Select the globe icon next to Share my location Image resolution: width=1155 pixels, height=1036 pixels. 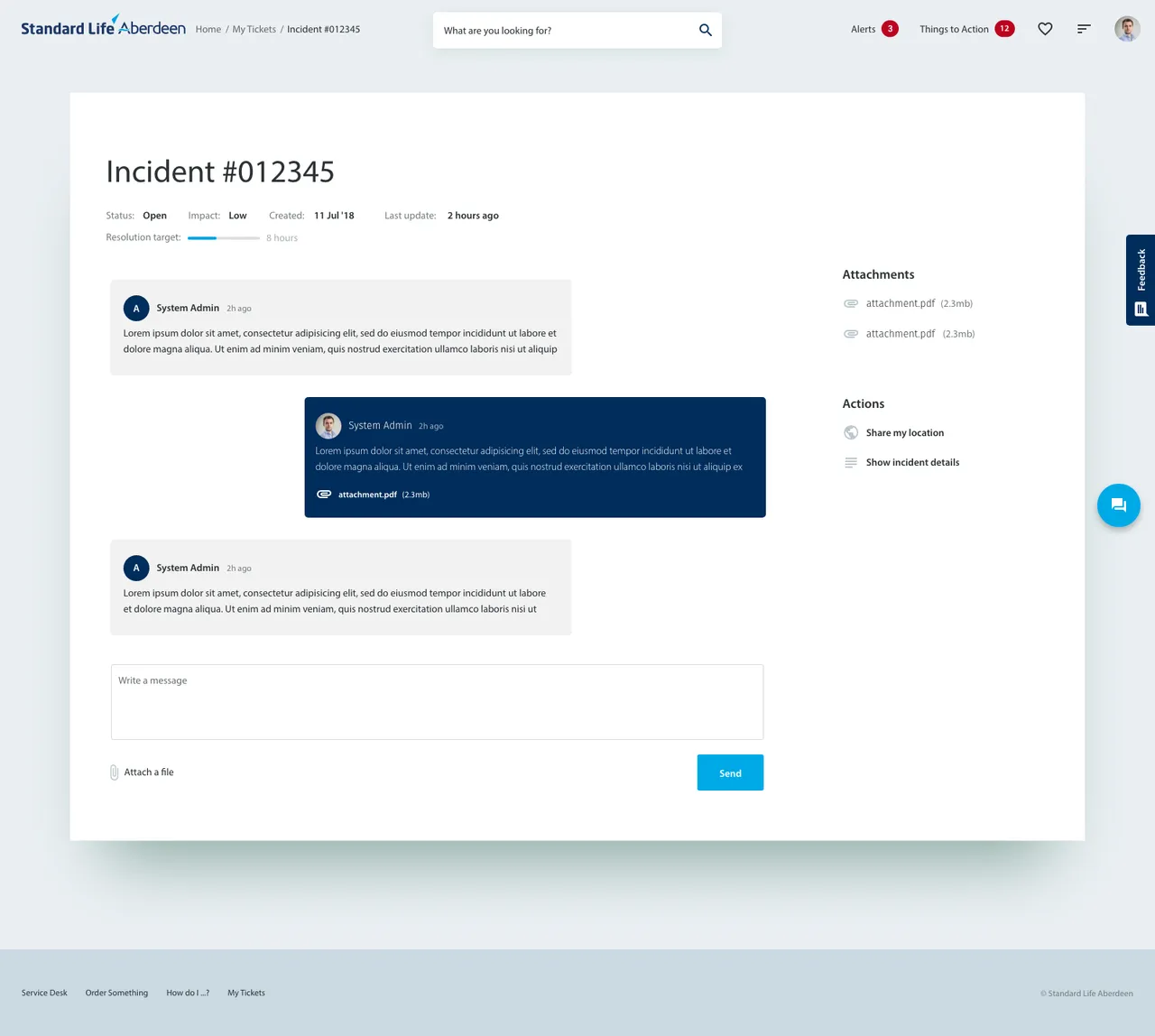point(850,432)
